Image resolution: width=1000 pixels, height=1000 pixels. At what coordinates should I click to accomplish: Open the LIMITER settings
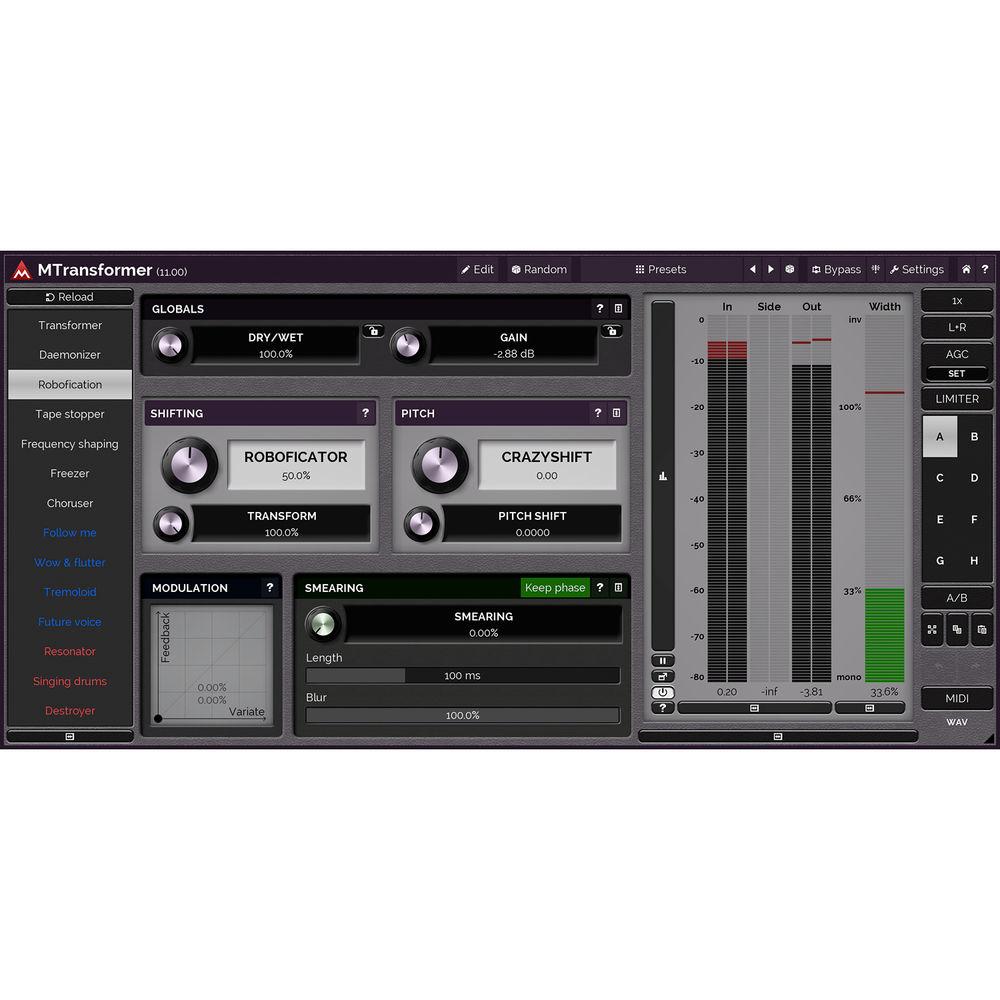click(x=957, y=399)
